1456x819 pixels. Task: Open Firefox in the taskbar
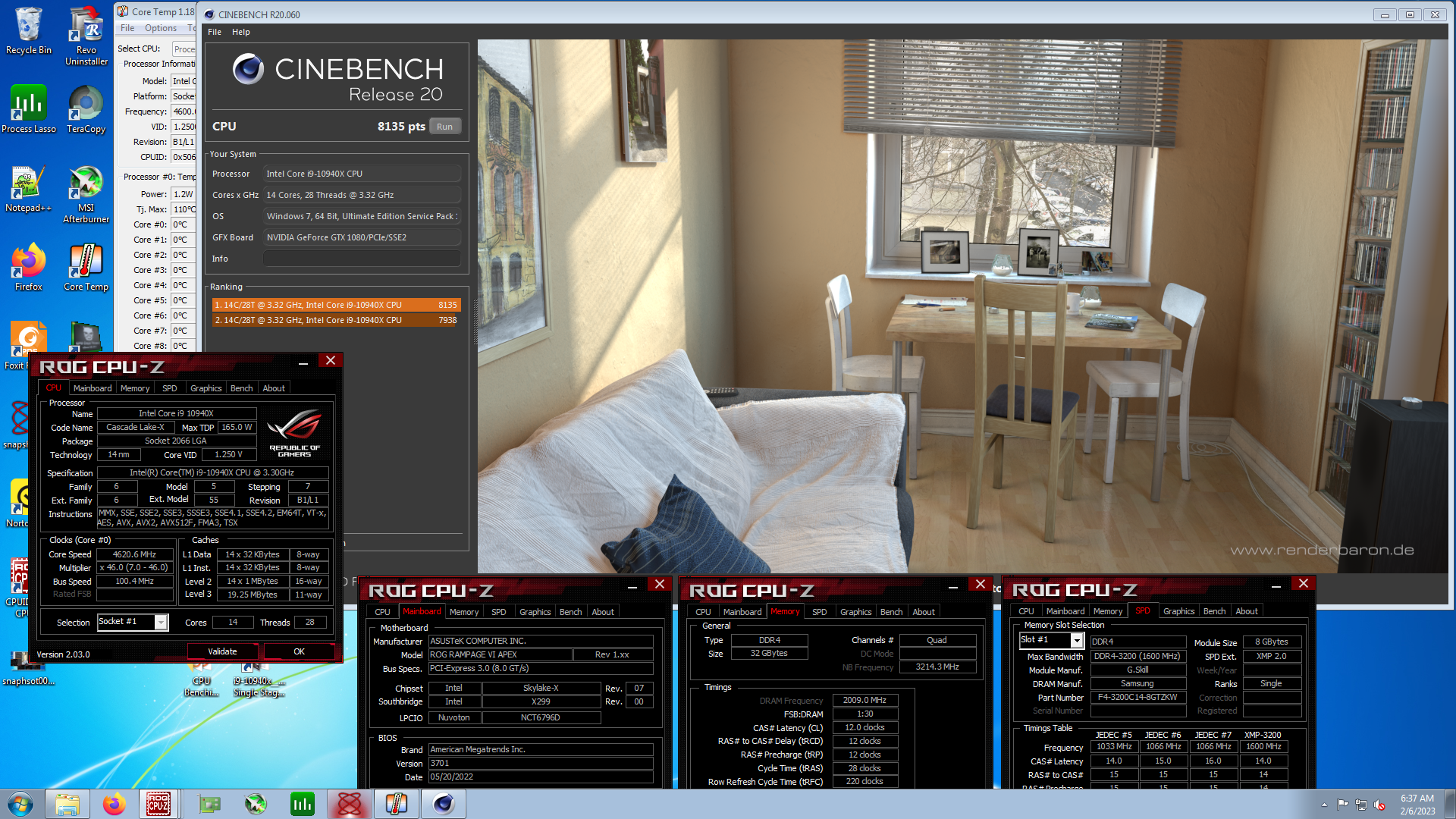click(114, 804)
